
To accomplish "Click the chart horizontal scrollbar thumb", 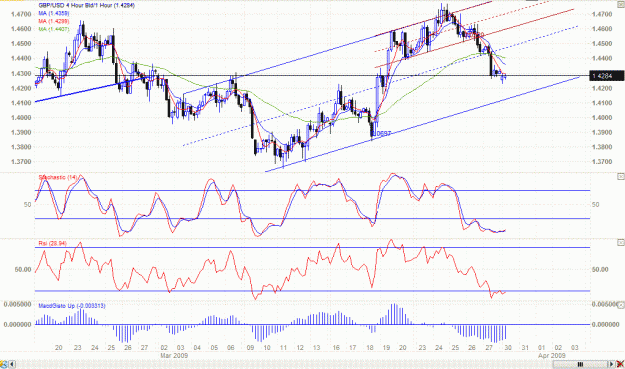I will (580, 364).
